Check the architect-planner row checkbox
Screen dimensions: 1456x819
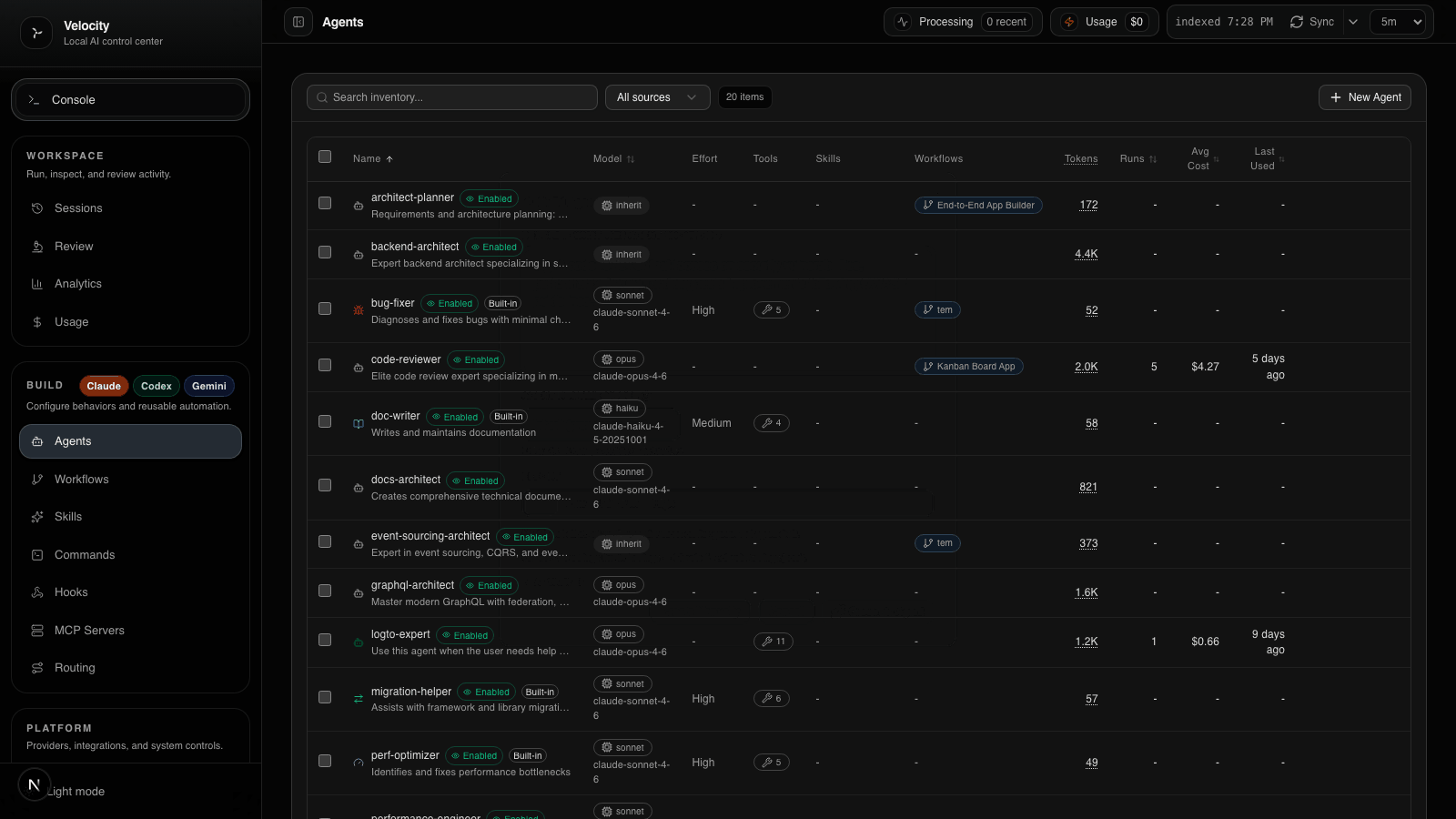tap(325, 203)
